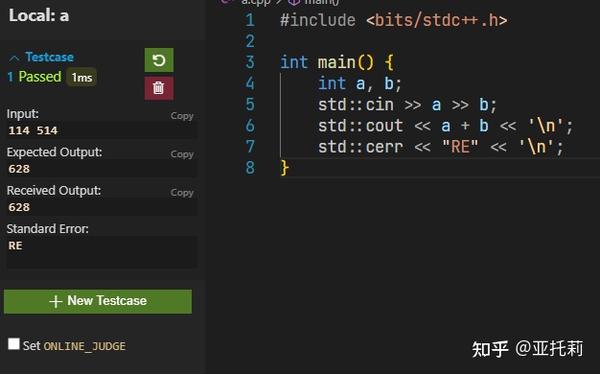Click the Standard Error box showing RE

[102, 252]
